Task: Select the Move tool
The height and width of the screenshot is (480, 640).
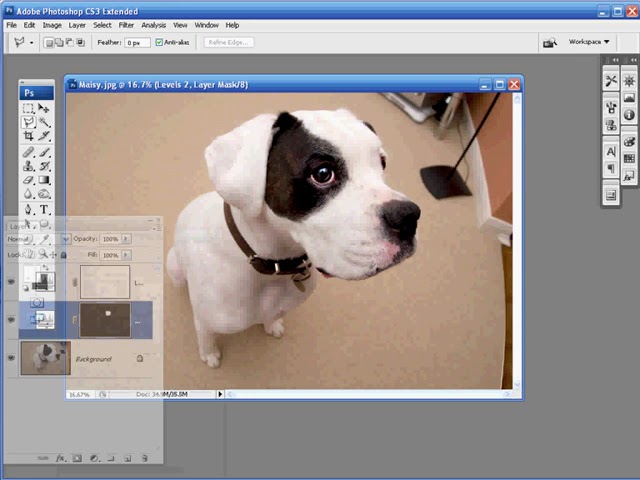Action: (44, 108)
